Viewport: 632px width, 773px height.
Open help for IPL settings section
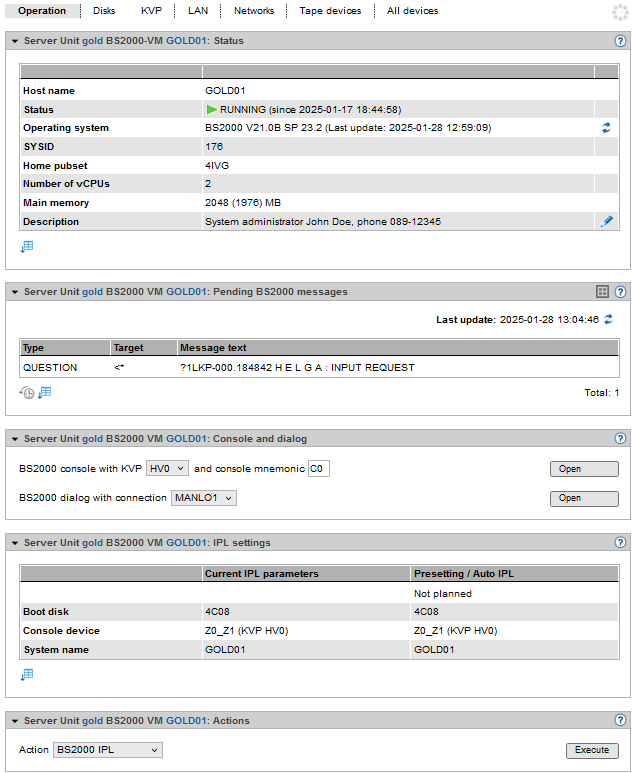coord(620,543)
